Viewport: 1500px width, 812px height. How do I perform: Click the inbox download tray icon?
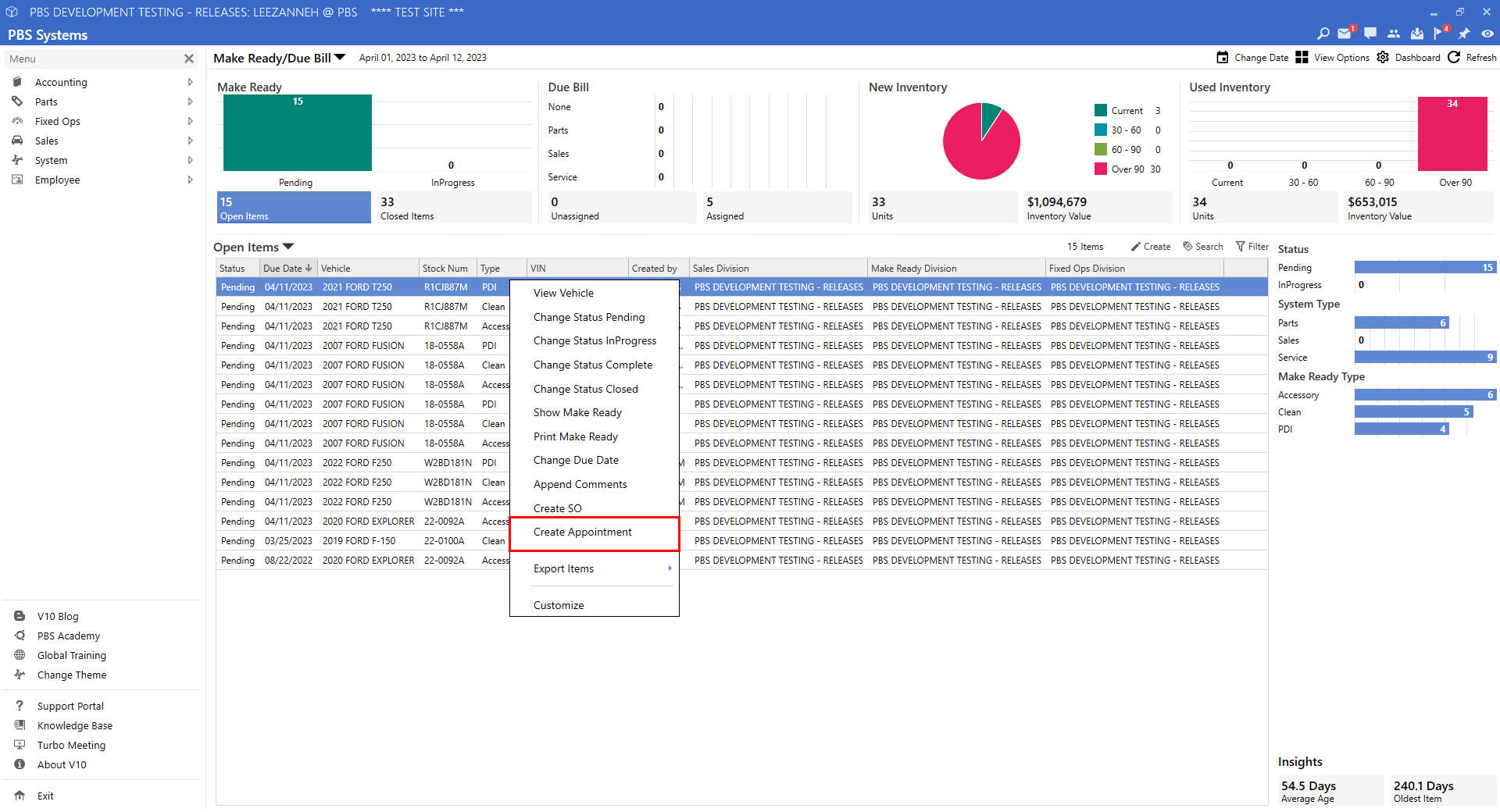click(x=1417, y=34)
